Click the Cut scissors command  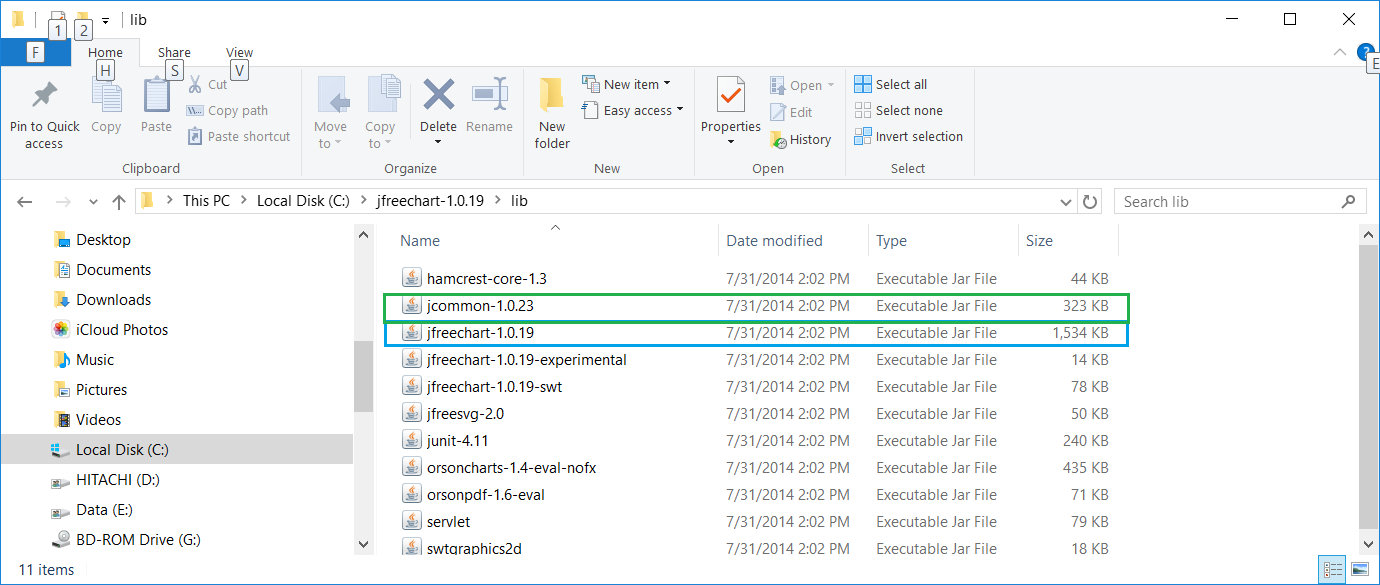pos(207,85)
